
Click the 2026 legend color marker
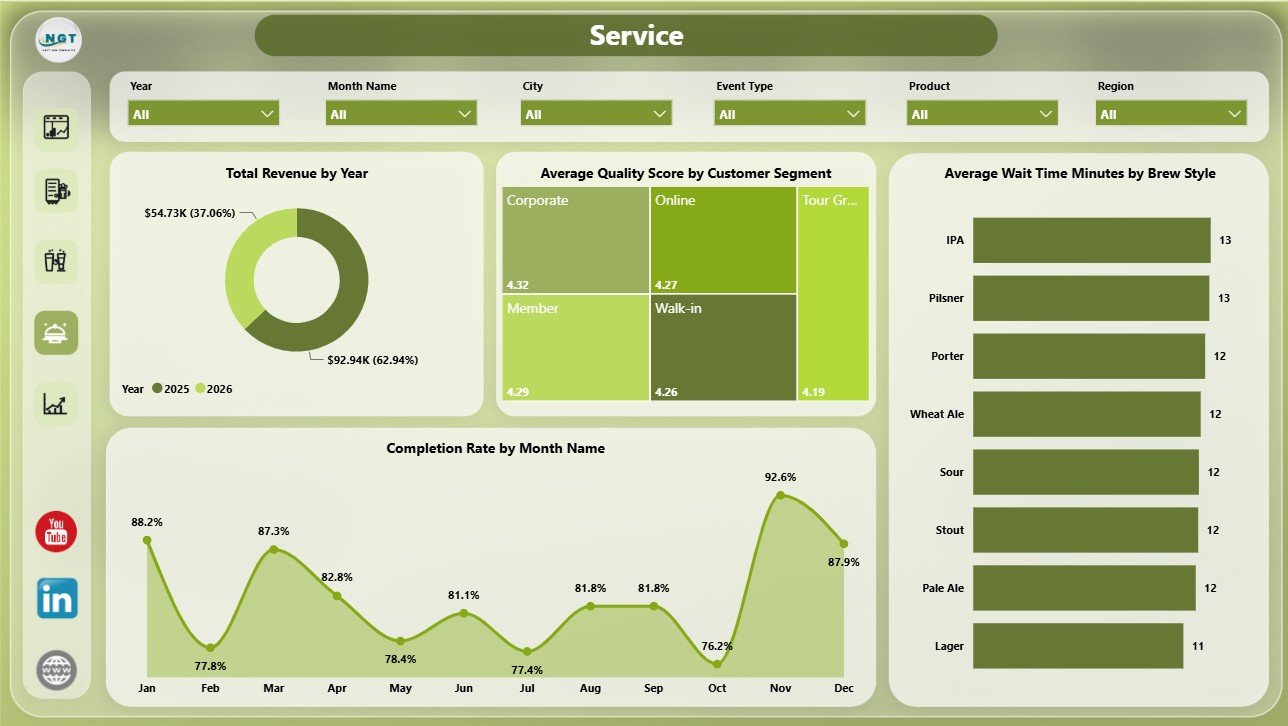click(200, 389)
